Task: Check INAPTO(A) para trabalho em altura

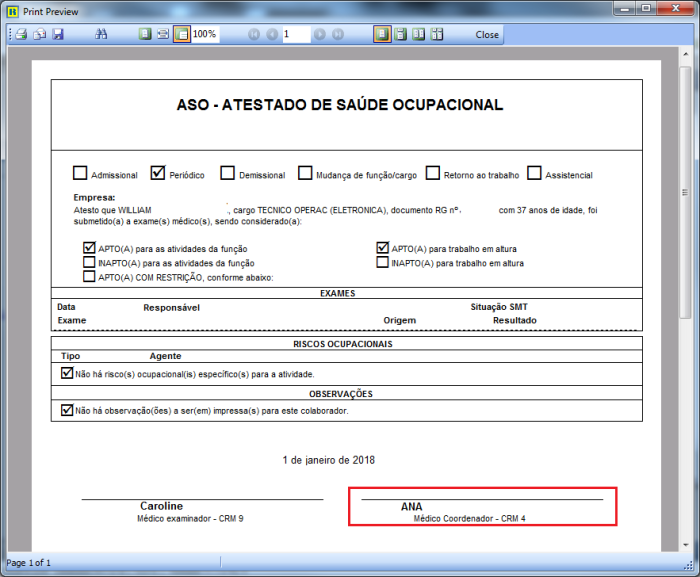Action: [x=382, y=262]
